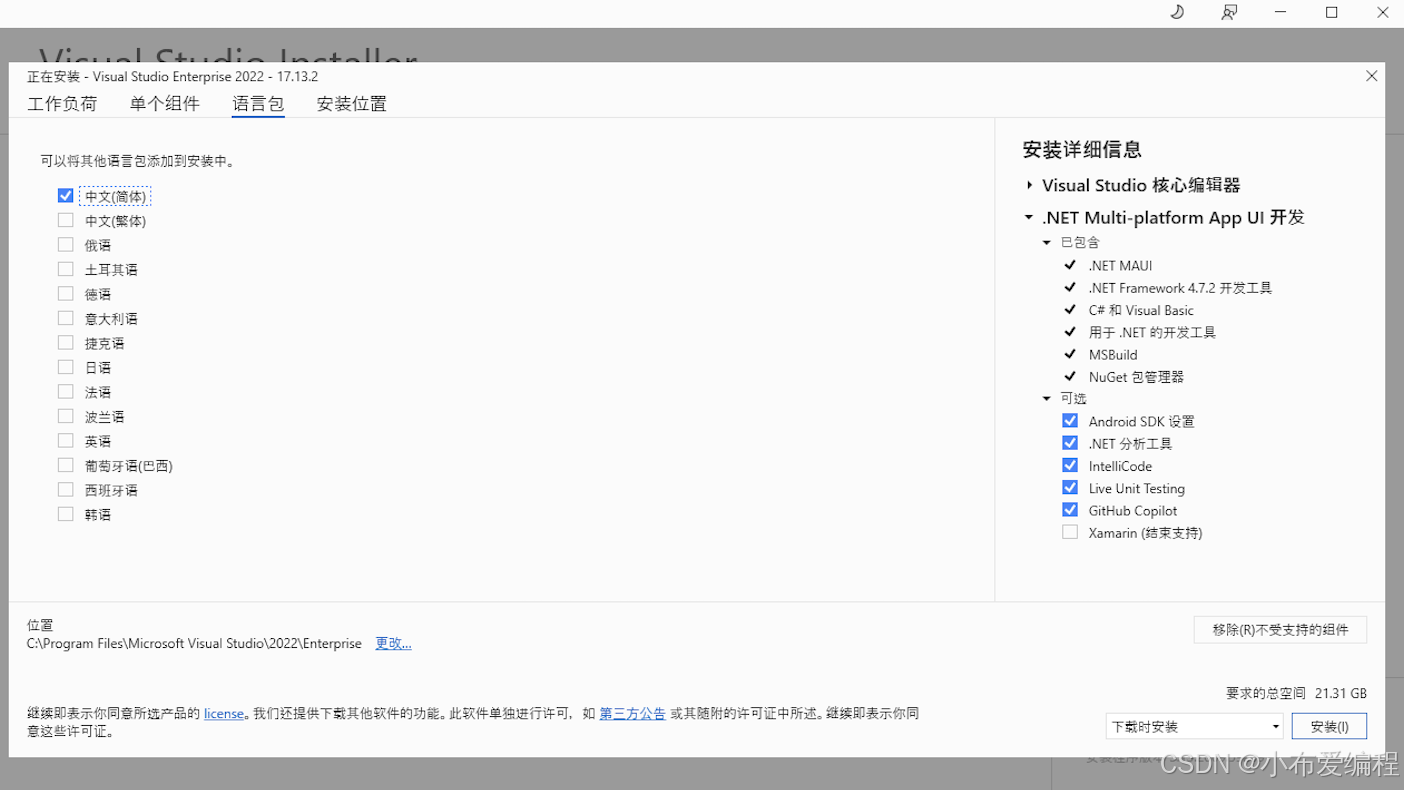Enable the 俄语 language pack

[x=66, y=245]
